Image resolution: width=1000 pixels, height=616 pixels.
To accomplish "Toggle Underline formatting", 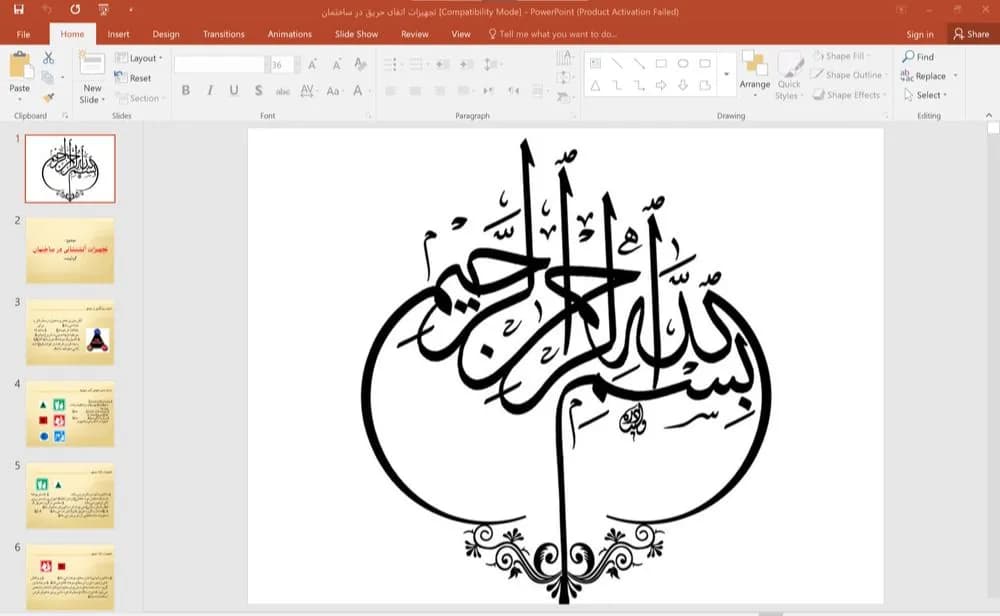I will 234,91.
